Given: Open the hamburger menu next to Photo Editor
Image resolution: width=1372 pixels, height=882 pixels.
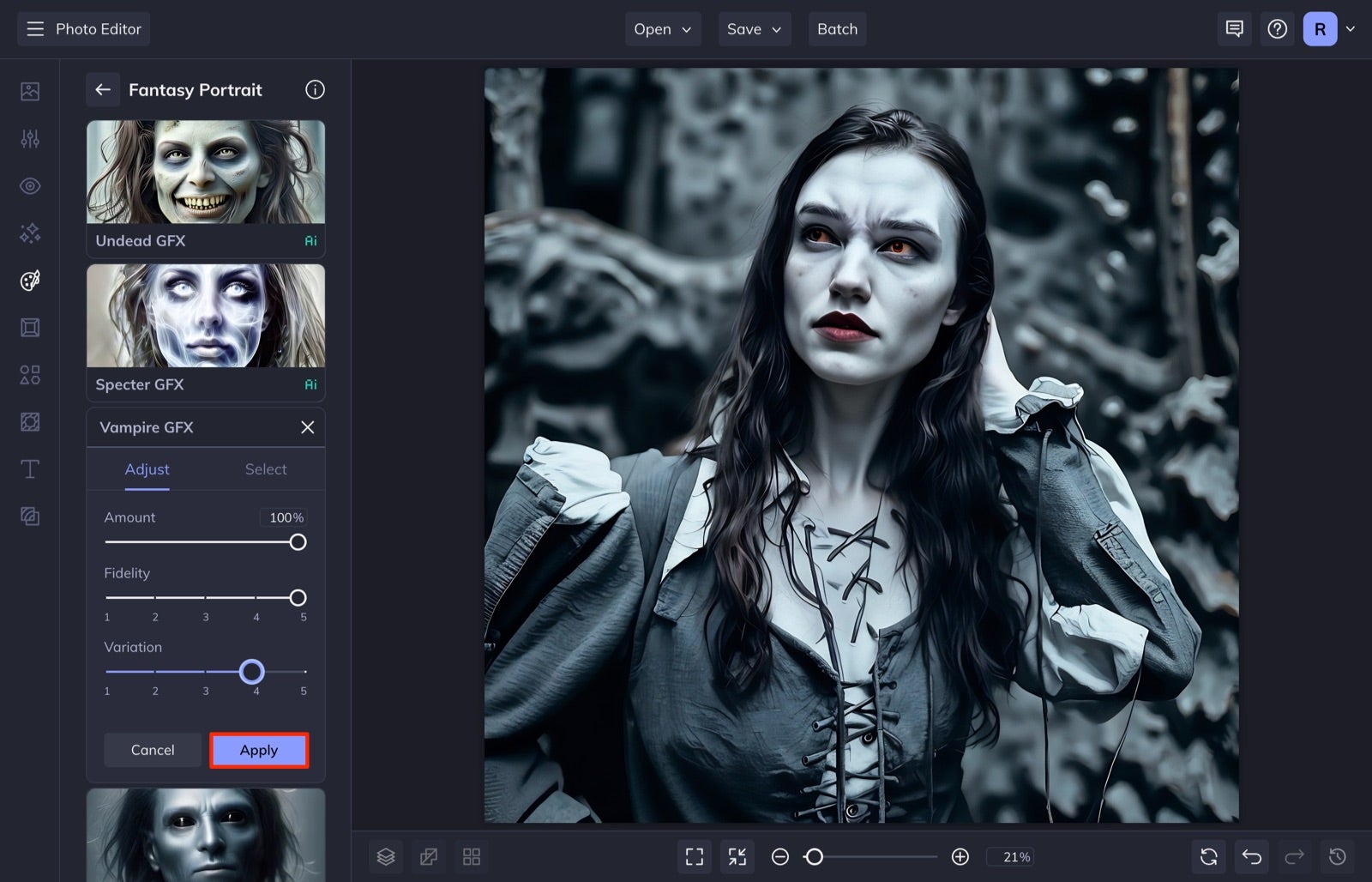Looking at the screenshot, I should (34, 28).
